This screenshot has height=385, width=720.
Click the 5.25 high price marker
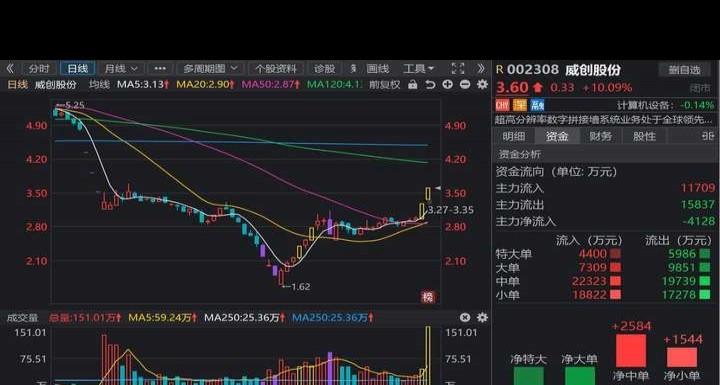tap(75, 105)
